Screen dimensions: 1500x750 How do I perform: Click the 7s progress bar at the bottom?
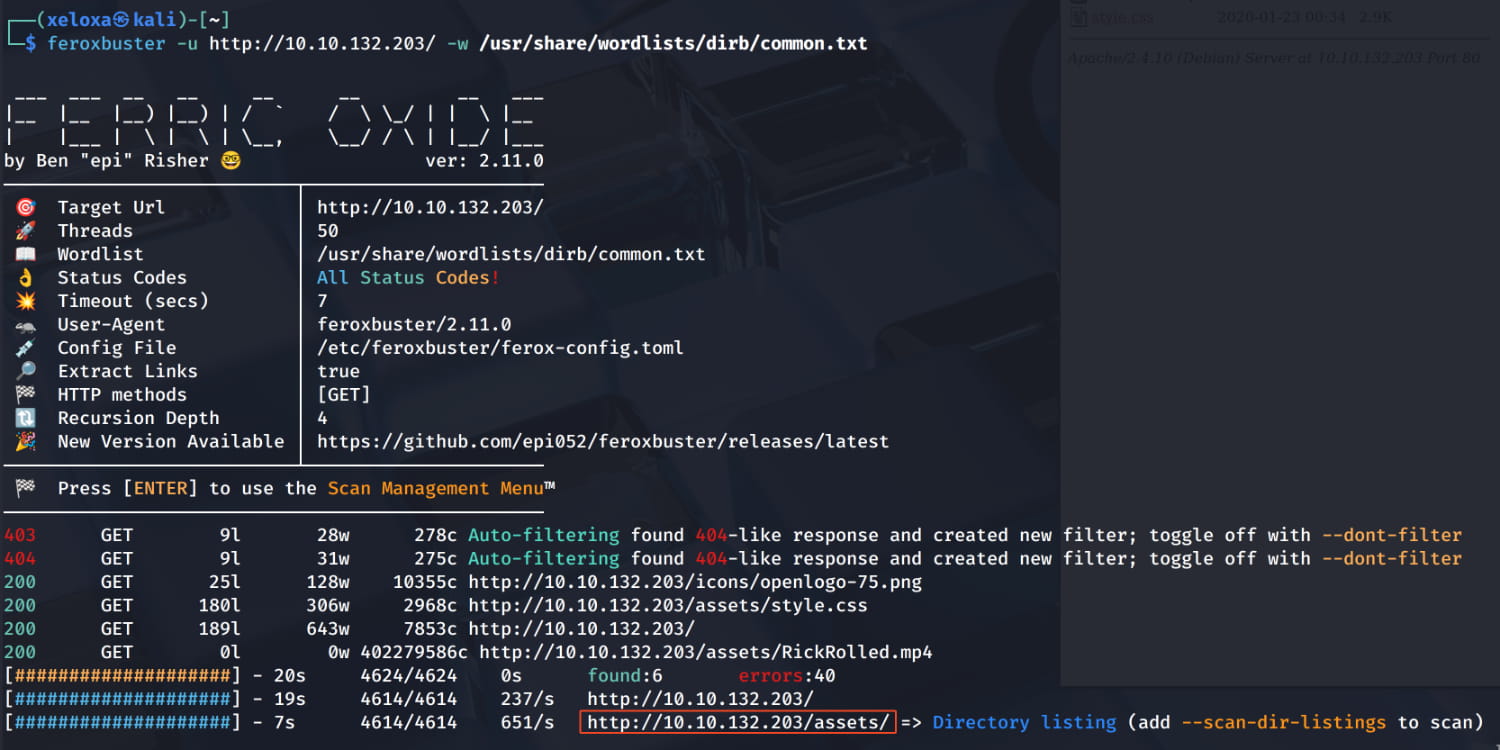click(x=122, y=722)
